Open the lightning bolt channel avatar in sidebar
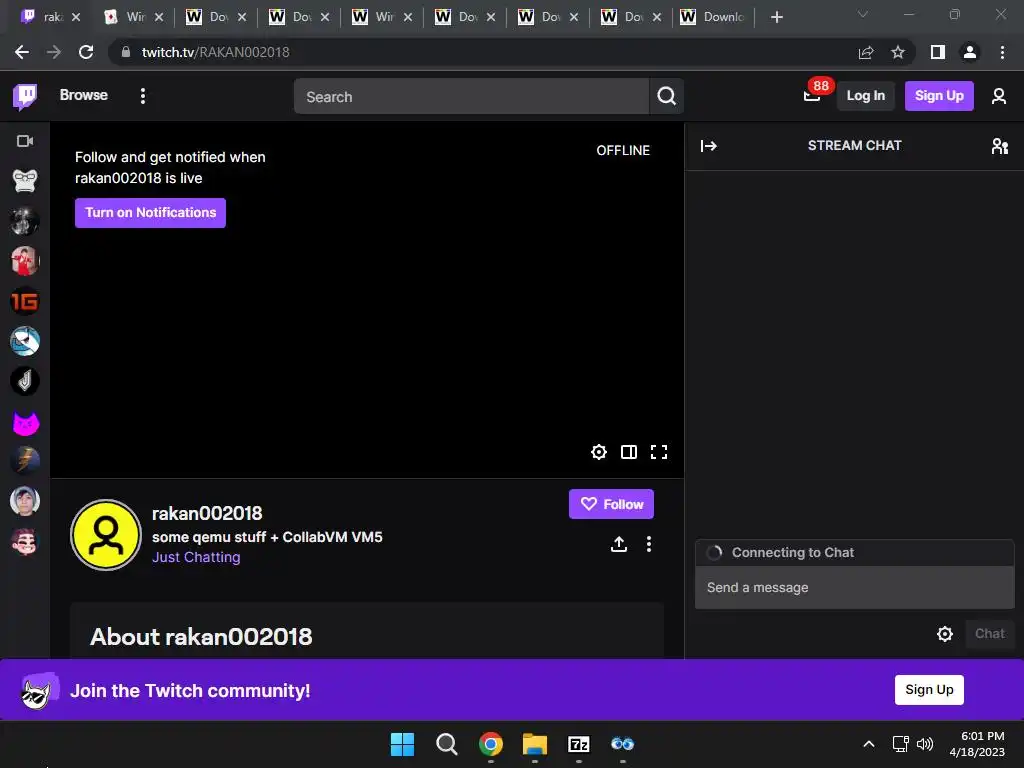The image size is (1024, 768). (25, 460)
